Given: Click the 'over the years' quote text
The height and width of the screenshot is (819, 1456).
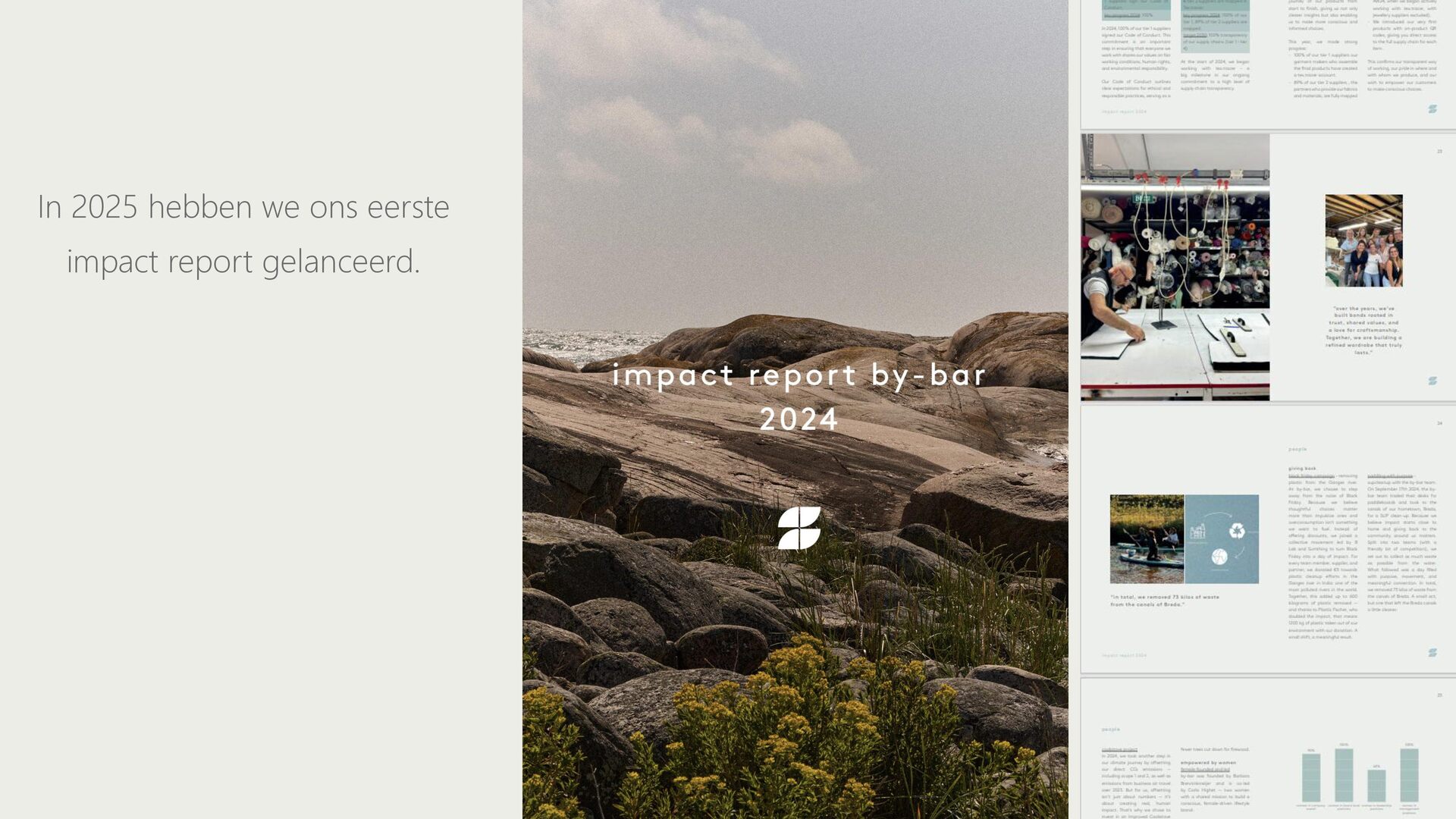Looking at the screenshot, I should (x=1363, y=331).
